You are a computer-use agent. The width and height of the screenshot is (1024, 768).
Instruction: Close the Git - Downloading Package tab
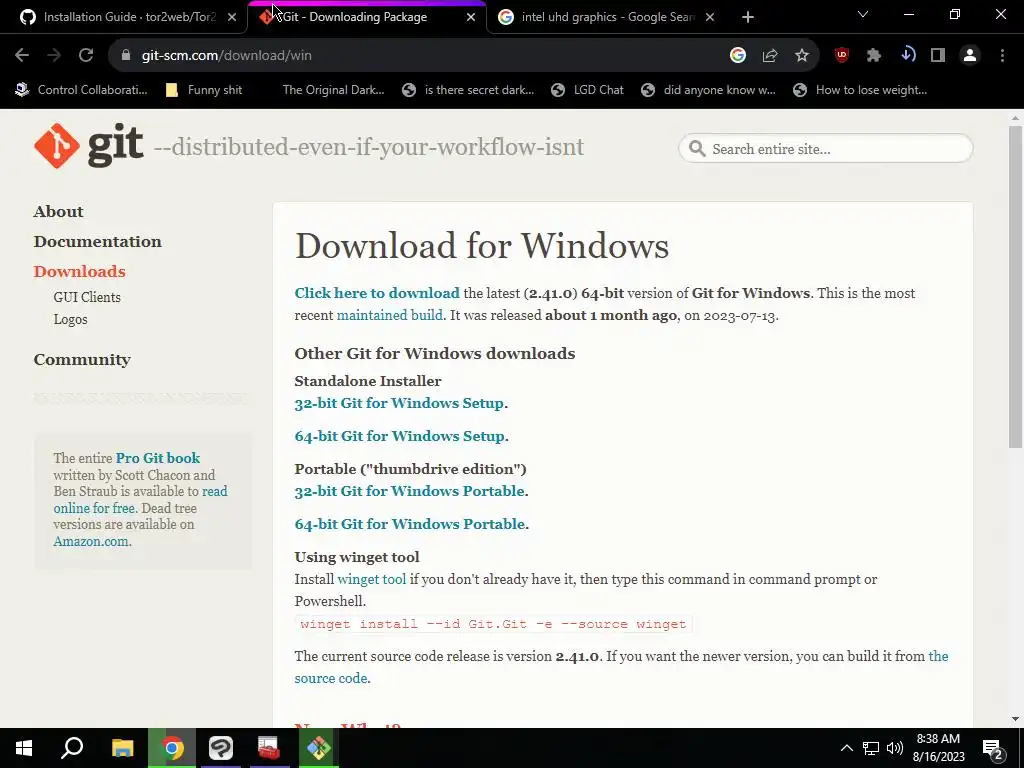471,17
